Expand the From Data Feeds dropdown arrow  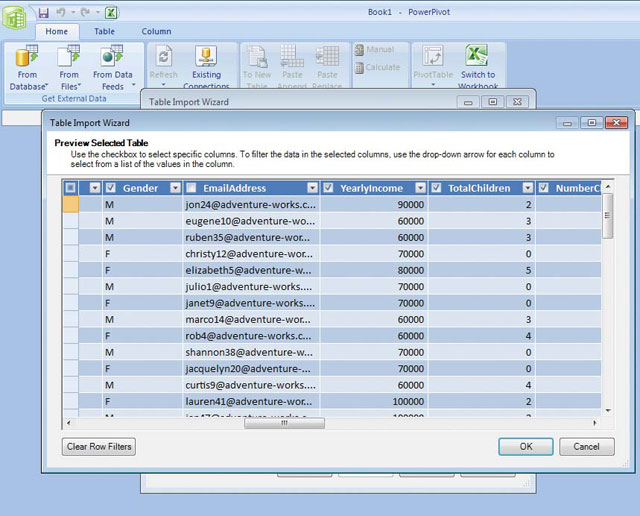click(133, 86)
